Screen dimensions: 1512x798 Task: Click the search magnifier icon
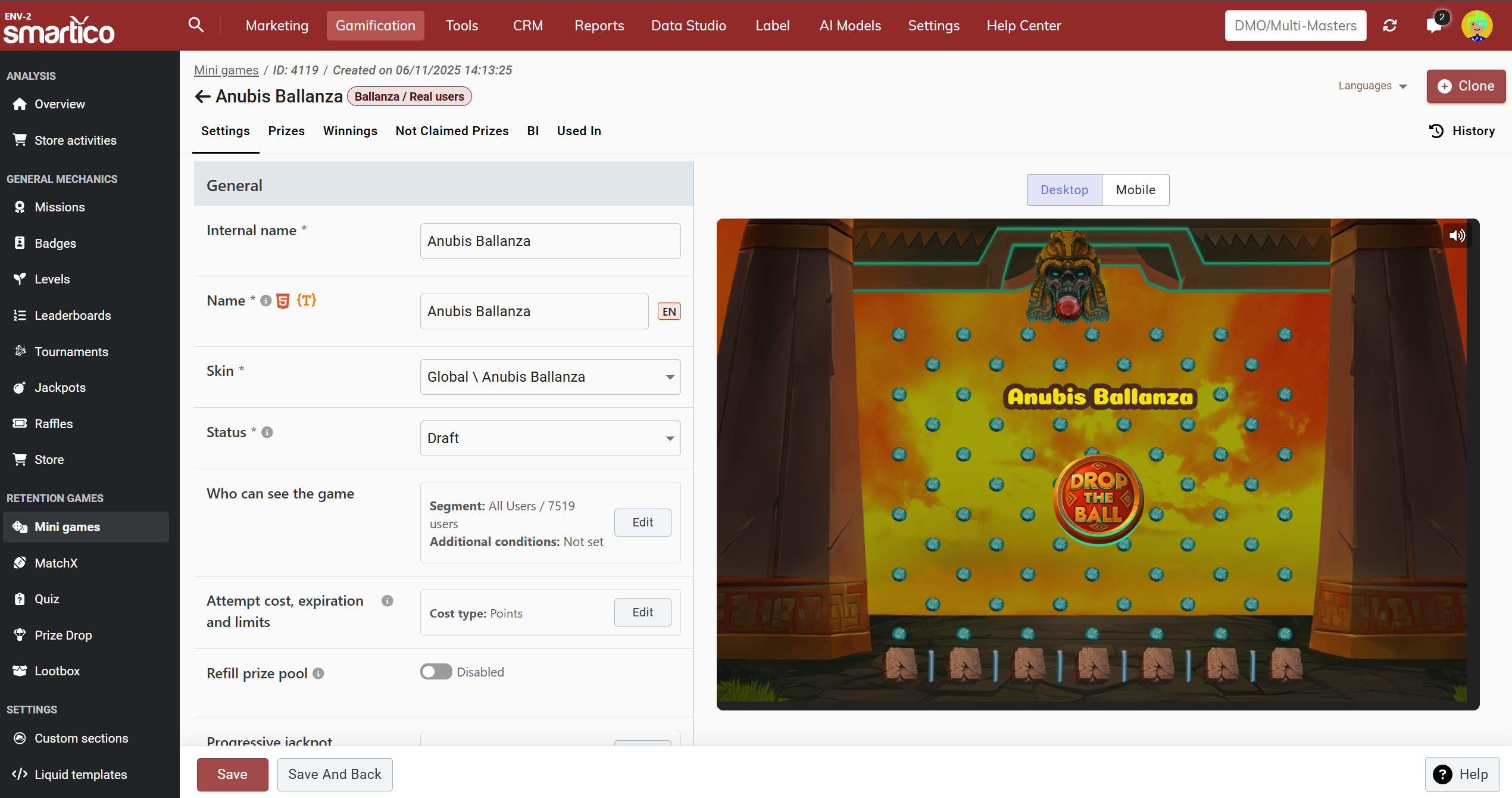pyautogui.click(x=196, y=25)
